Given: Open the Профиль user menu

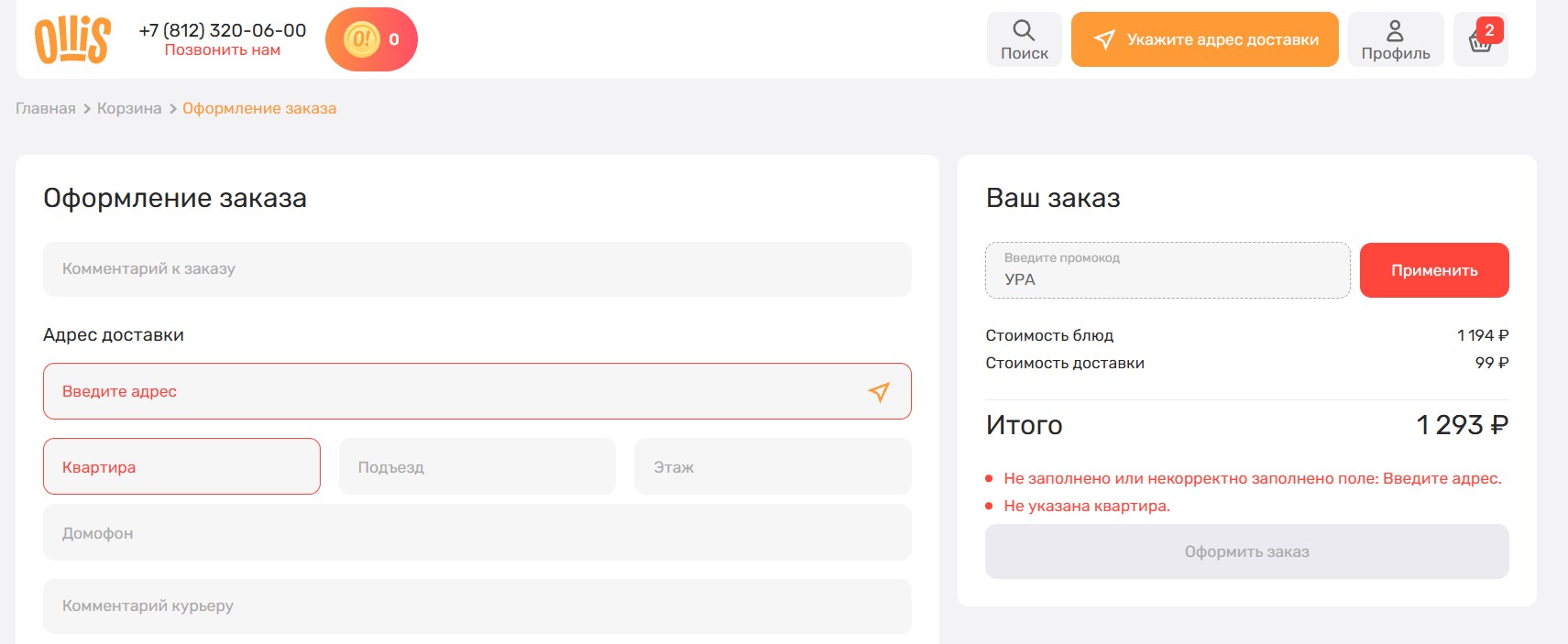Looking at the screenshot, I should click(x=1396, y=39).
